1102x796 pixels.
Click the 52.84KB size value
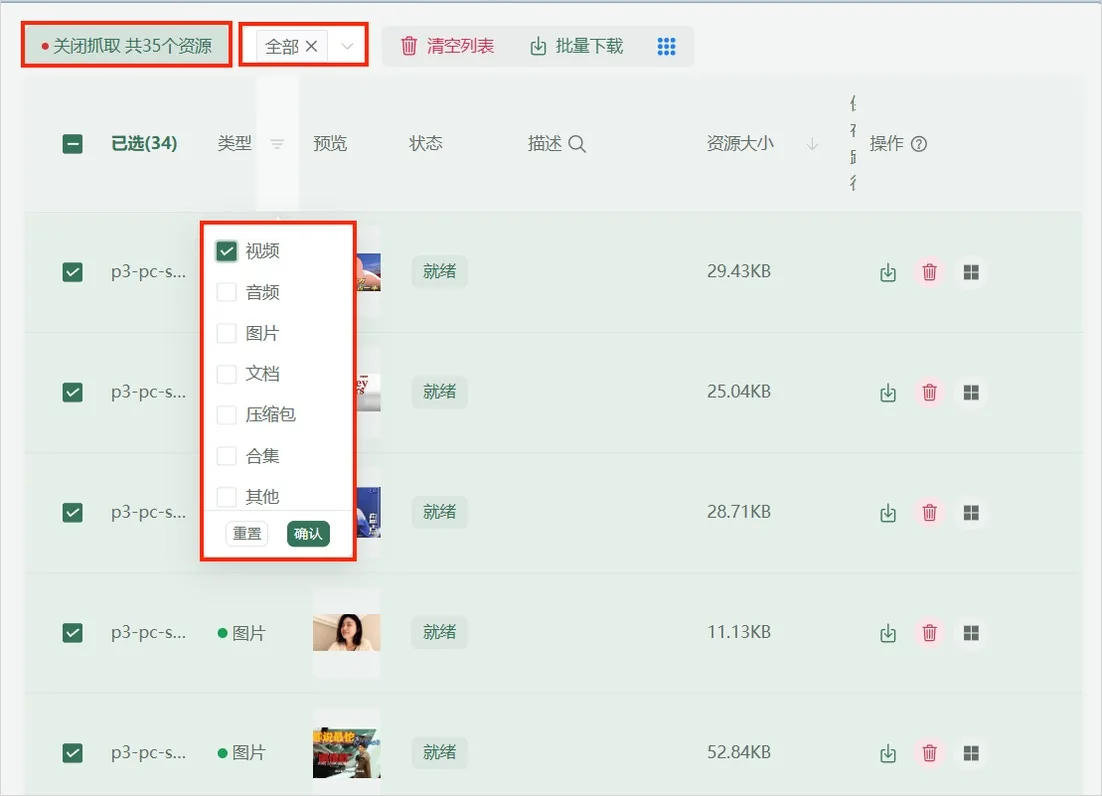point(739,752)
